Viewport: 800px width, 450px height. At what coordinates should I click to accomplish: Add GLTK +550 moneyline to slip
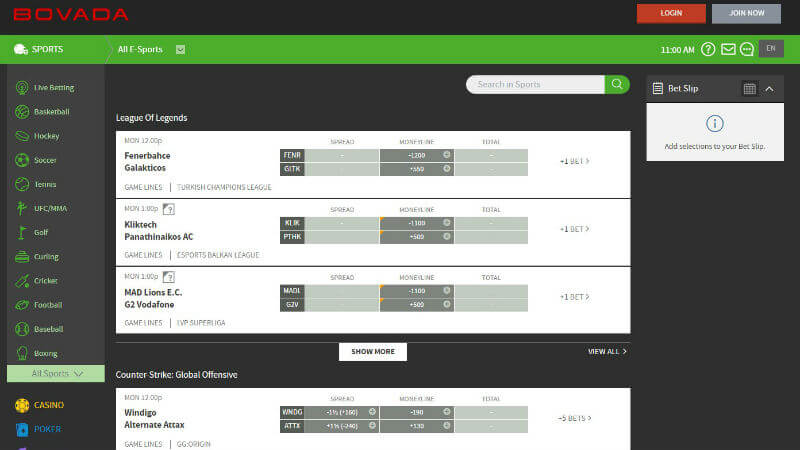(x=417, y=169)
